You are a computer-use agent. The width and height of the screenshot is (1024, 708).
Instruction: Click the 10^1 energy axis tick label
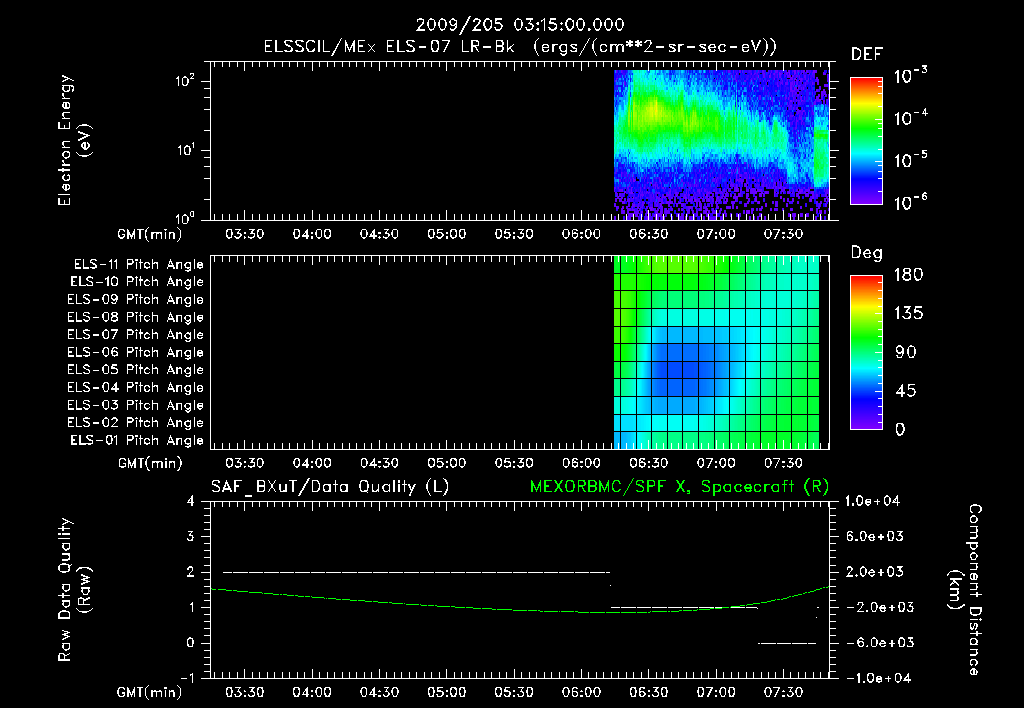point(185,150)
